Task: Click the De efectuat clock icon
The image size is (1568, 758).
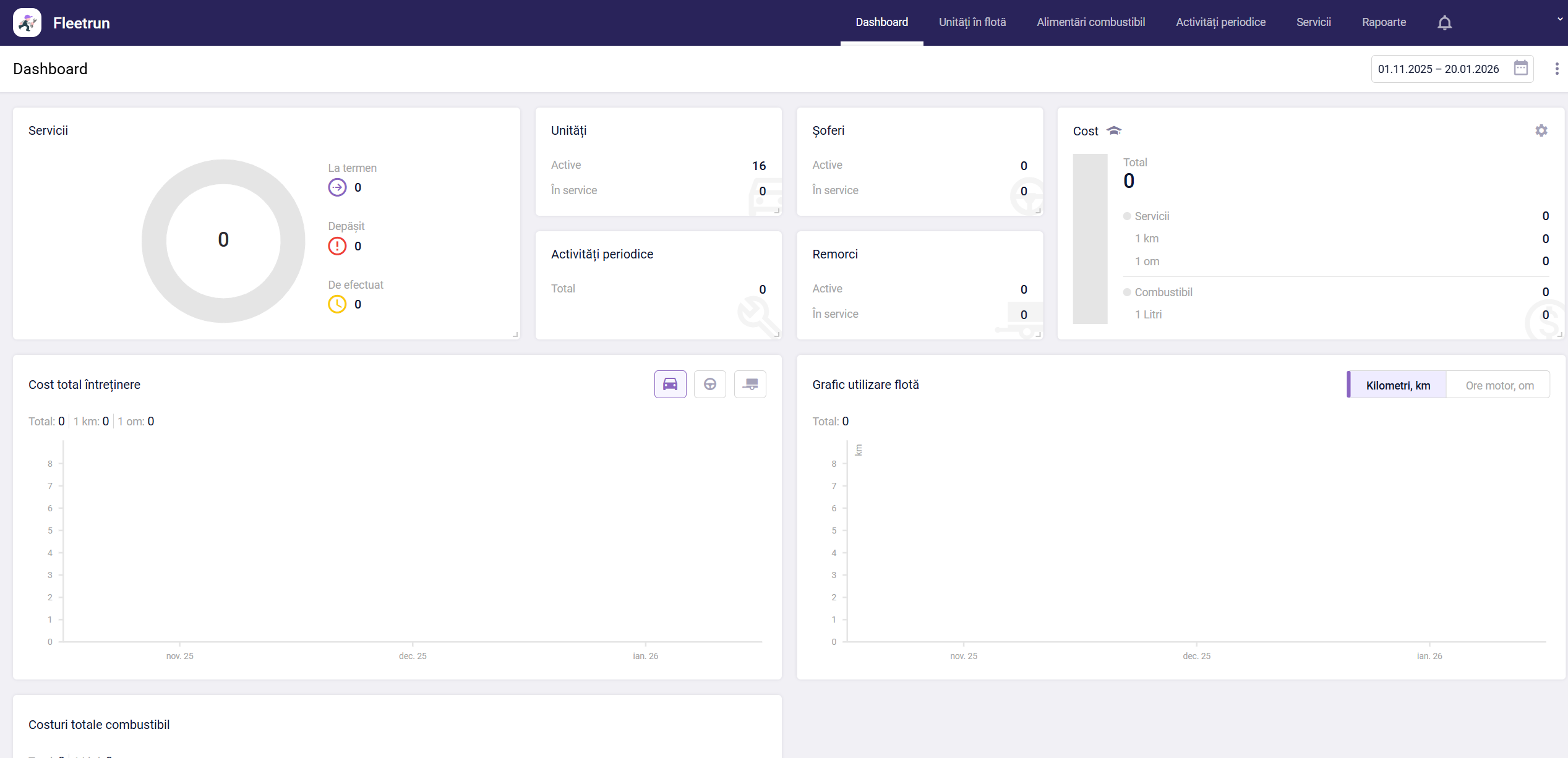Action: coord(337,304)
